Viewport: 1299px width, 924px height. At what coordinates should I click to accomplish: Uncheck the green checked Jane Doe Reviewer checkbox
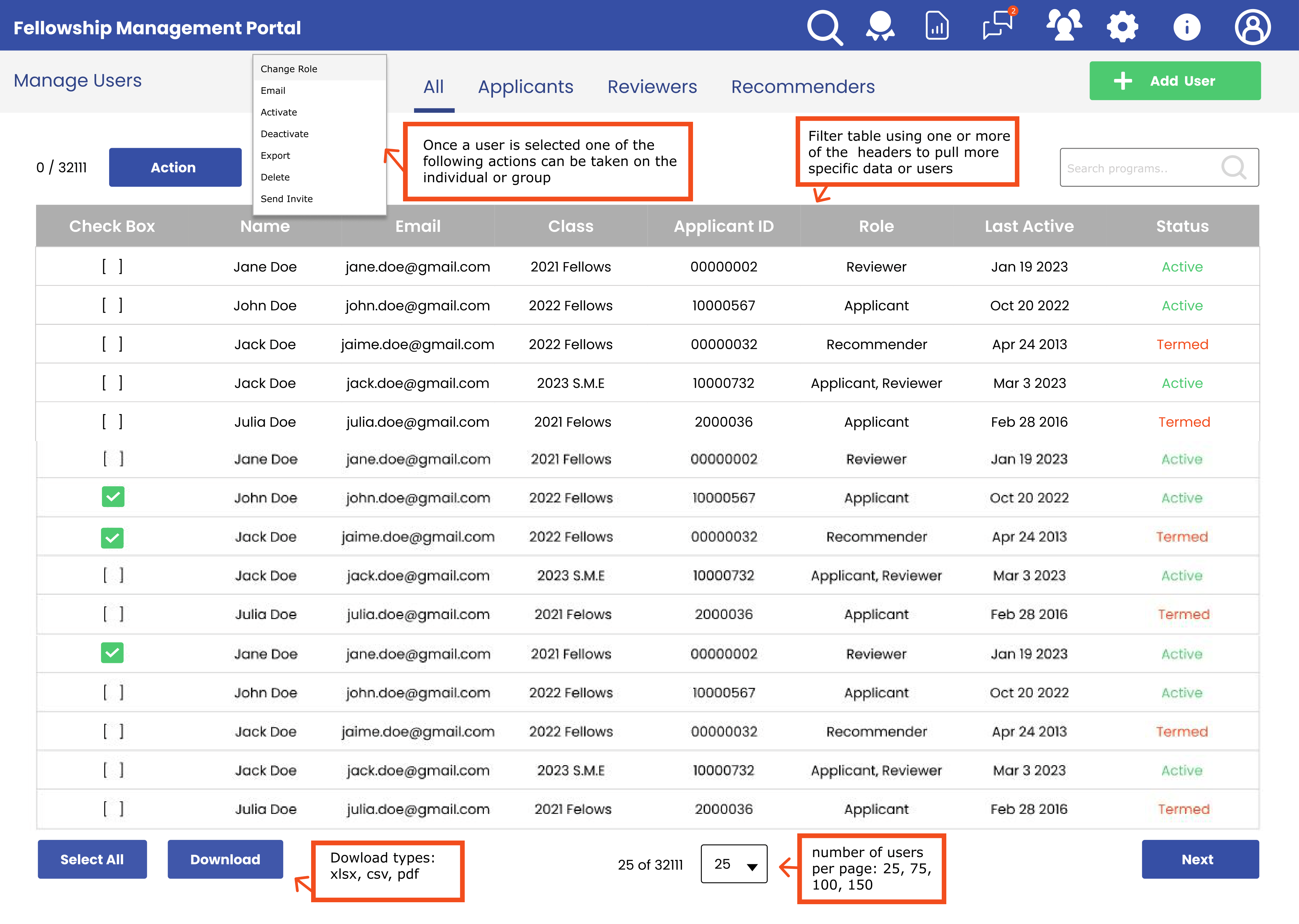(112, 652)
